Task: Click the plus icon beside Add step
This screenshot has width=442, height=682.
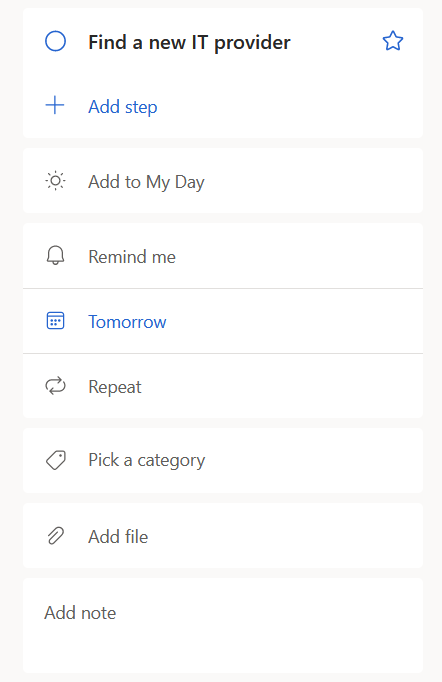Action: click(55, 106)
